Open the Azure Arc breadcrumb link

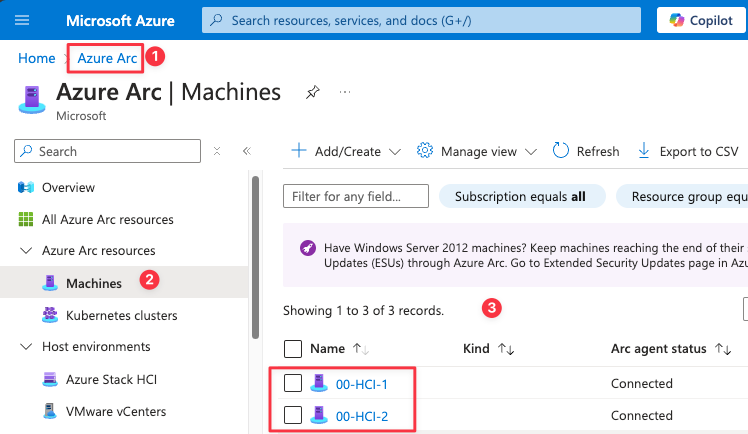107,58
